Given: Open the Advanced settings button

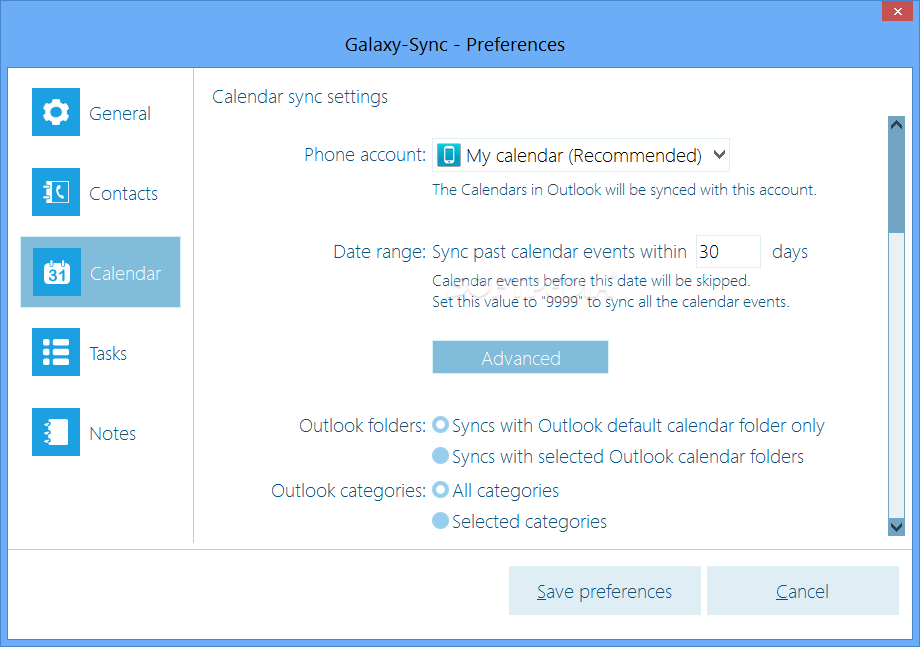Looking at the screenshot, I should click(520, 357).
